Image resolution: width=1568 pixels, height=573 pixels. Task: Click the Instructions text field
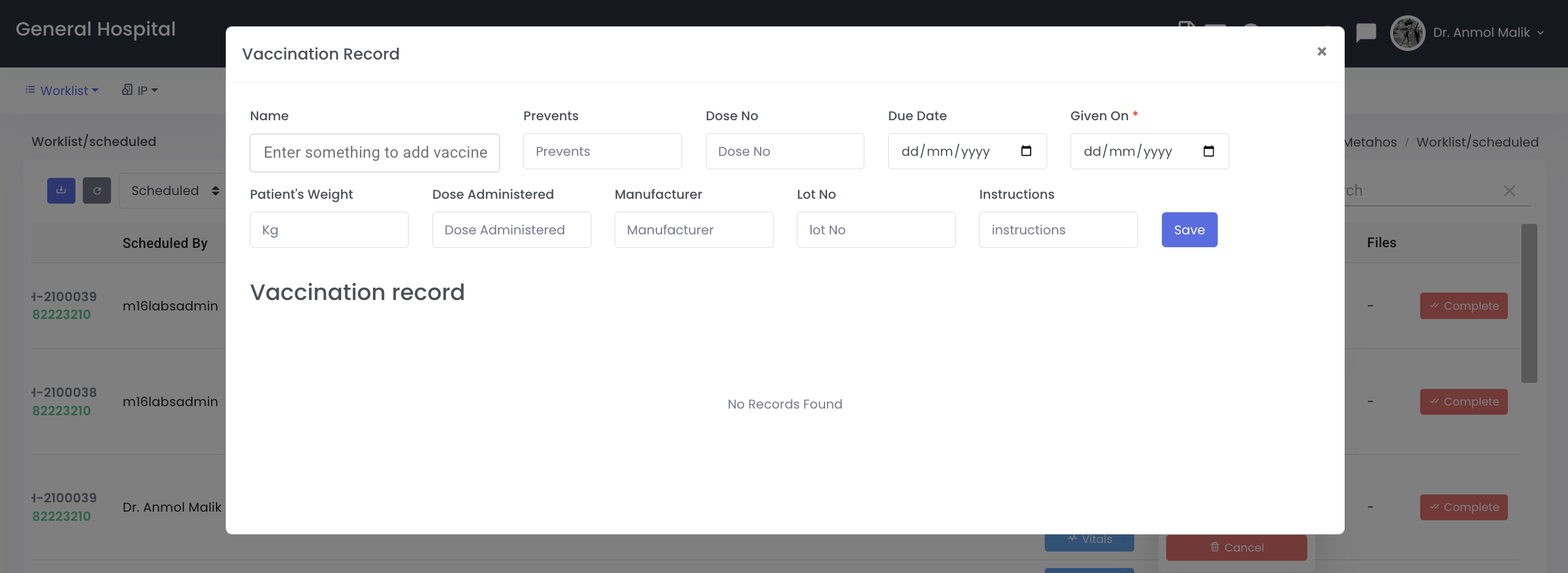pos(1058,230)
